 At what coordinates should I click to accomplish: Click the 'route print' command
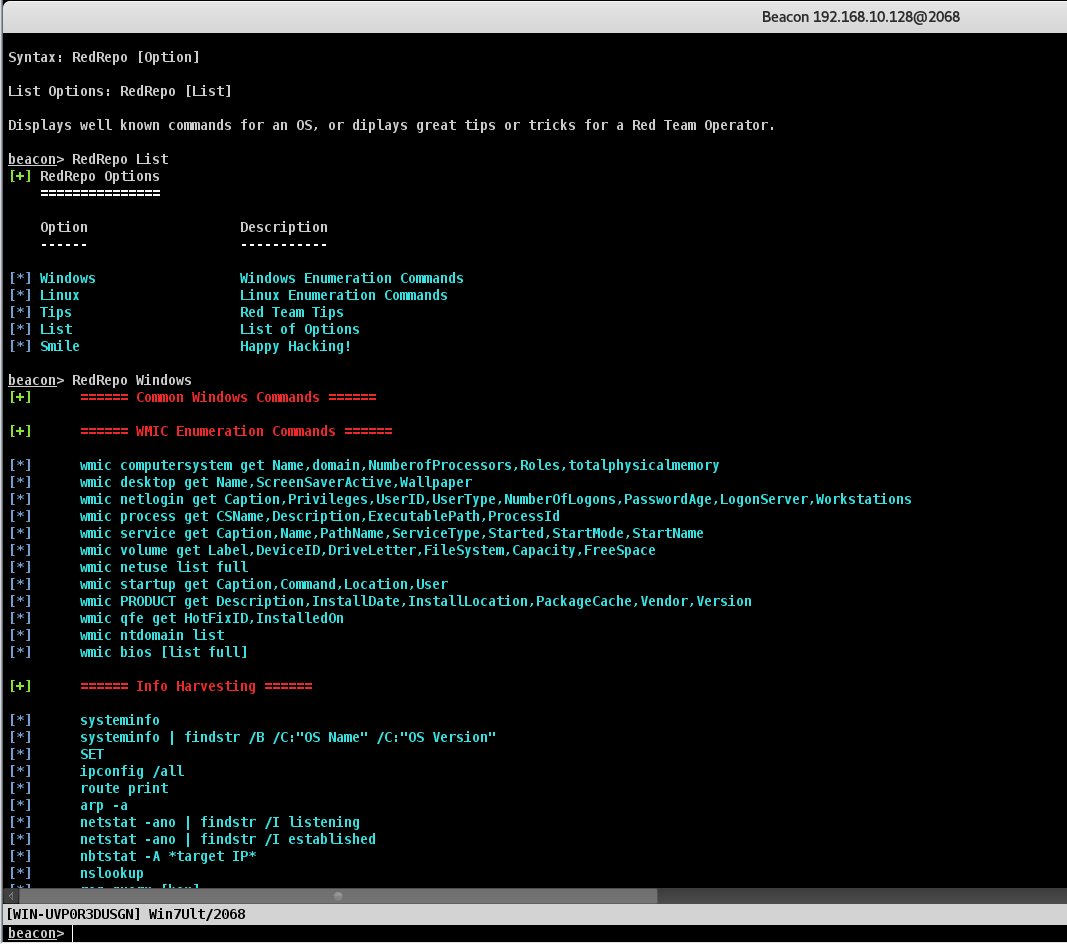click(124, 788)
